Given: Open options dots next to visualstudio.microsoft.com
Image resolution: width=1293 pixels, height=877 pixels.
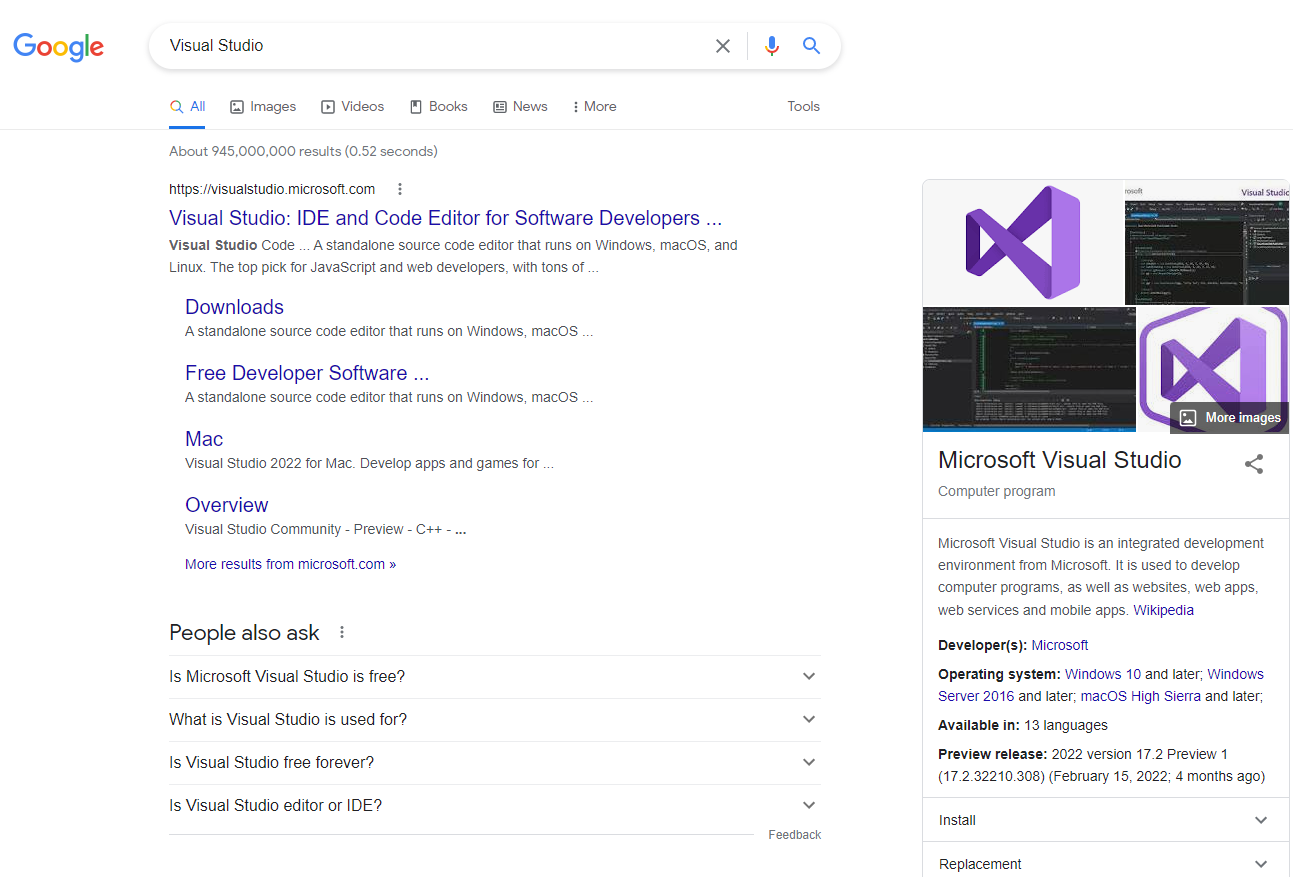Looking at the screenshot, I should click(400, 189).
